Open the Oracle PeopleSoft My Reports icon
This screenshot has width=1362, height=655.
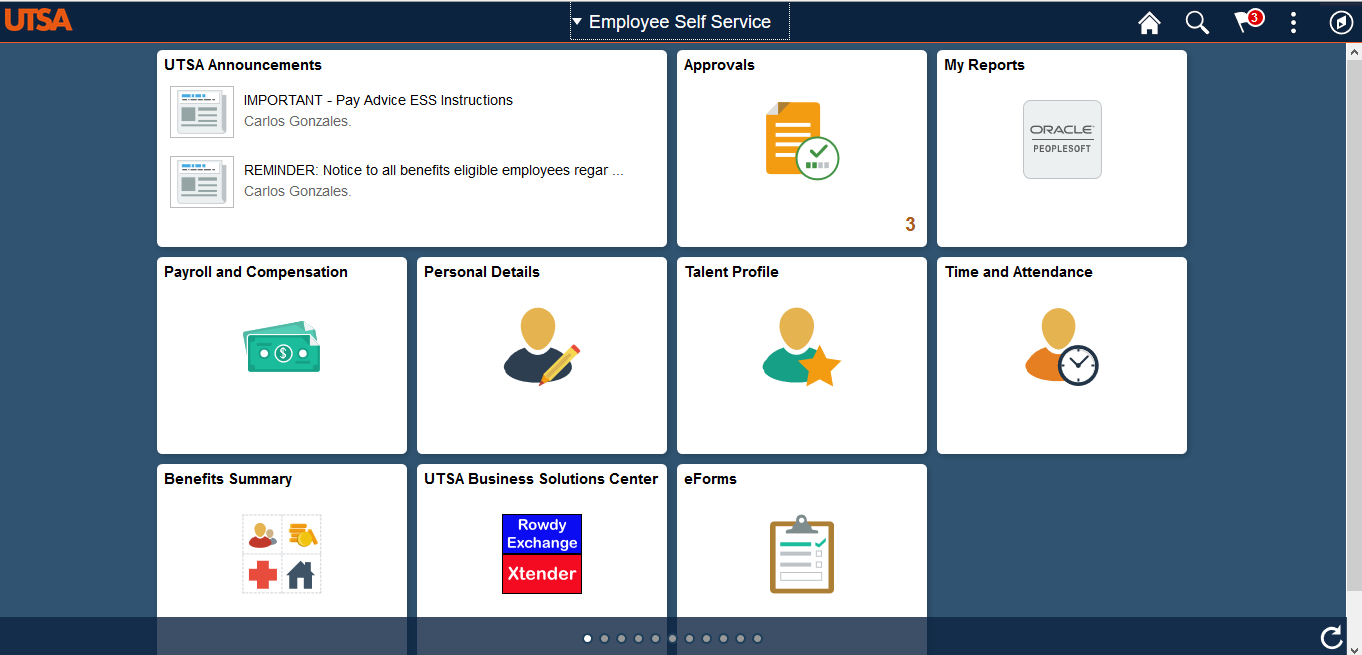[1062, 139]
